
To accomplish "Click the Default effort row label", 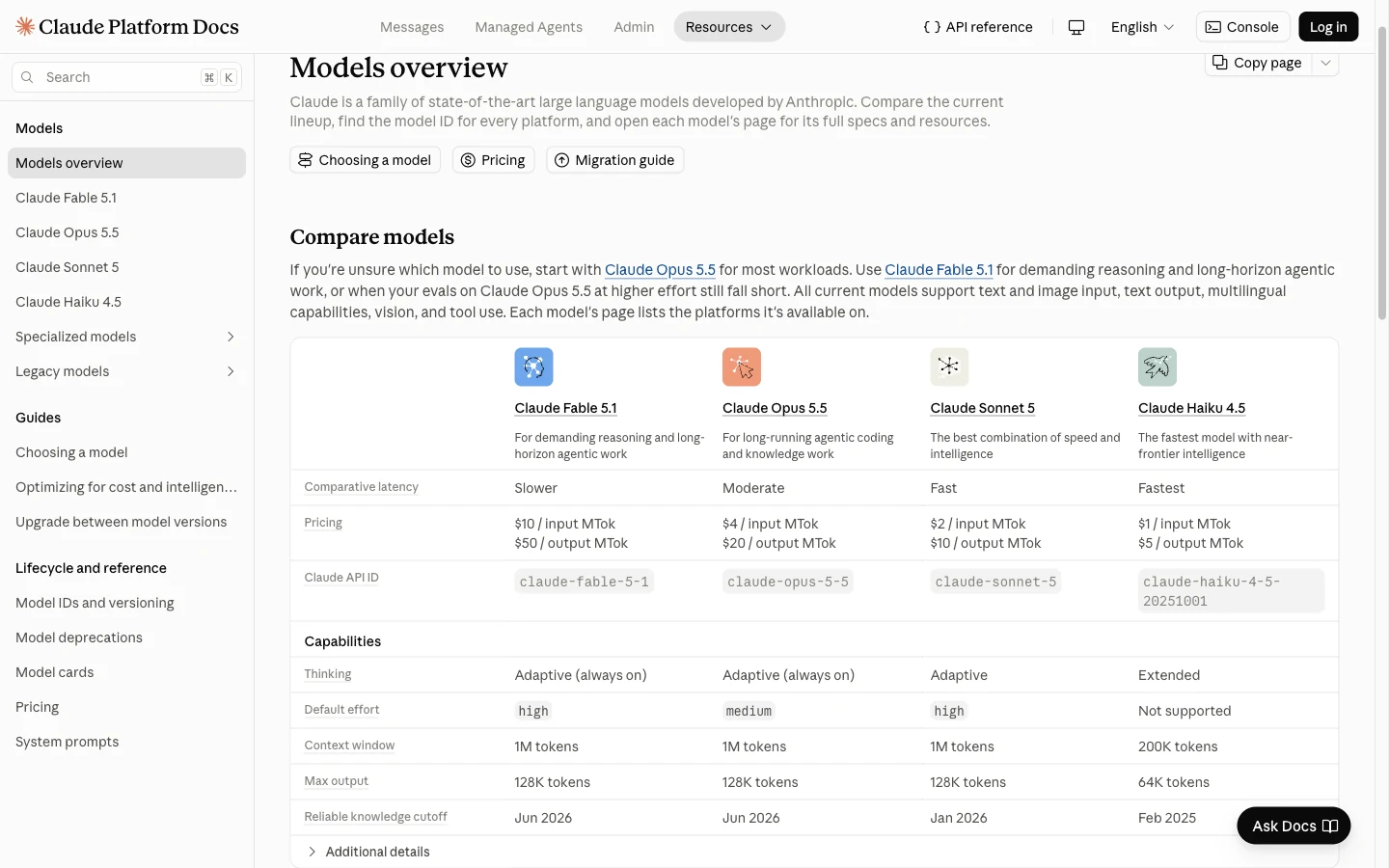I will (x=341, y=710).
